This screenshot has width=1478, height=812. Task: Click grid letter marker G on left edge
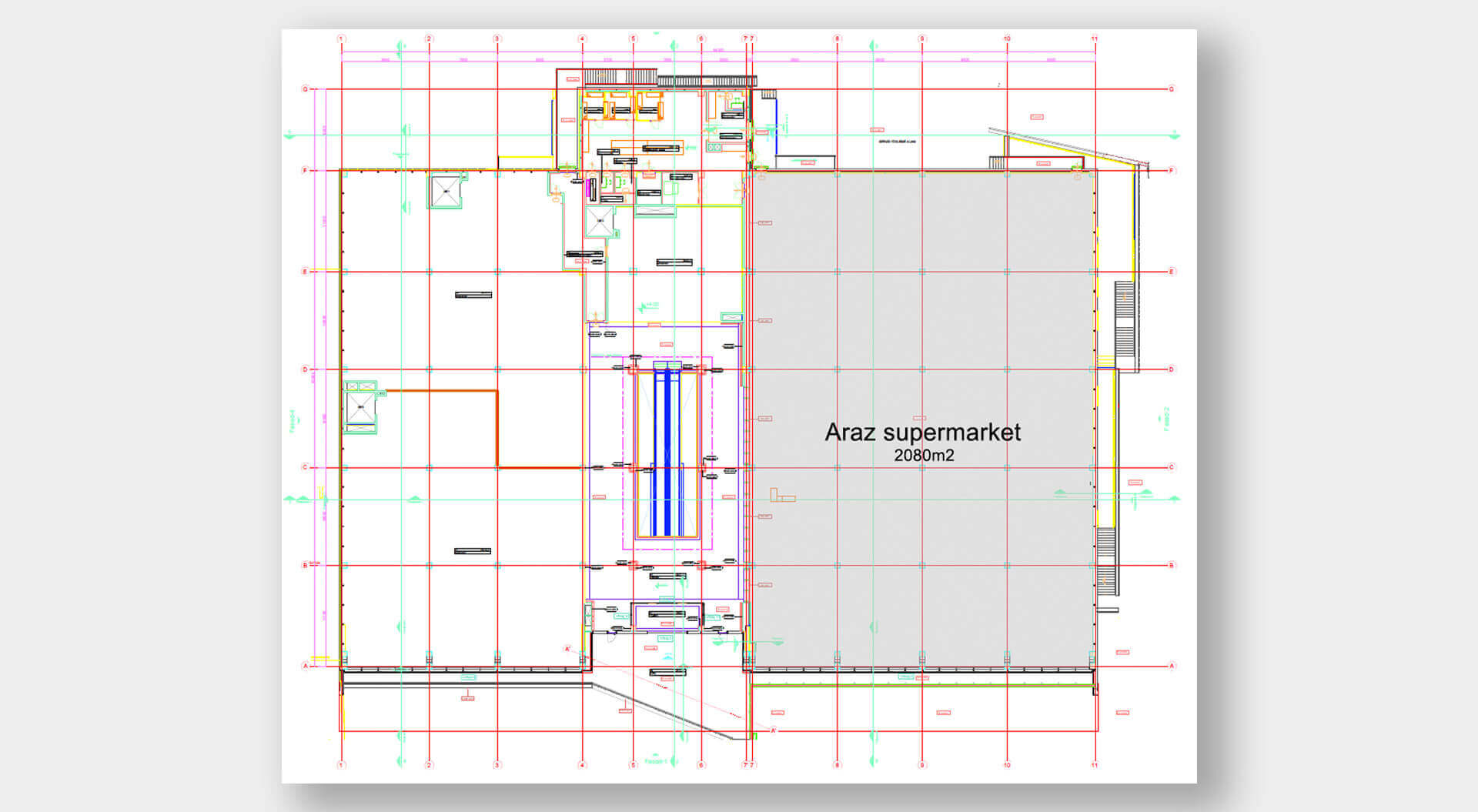[x=306, y=88]
